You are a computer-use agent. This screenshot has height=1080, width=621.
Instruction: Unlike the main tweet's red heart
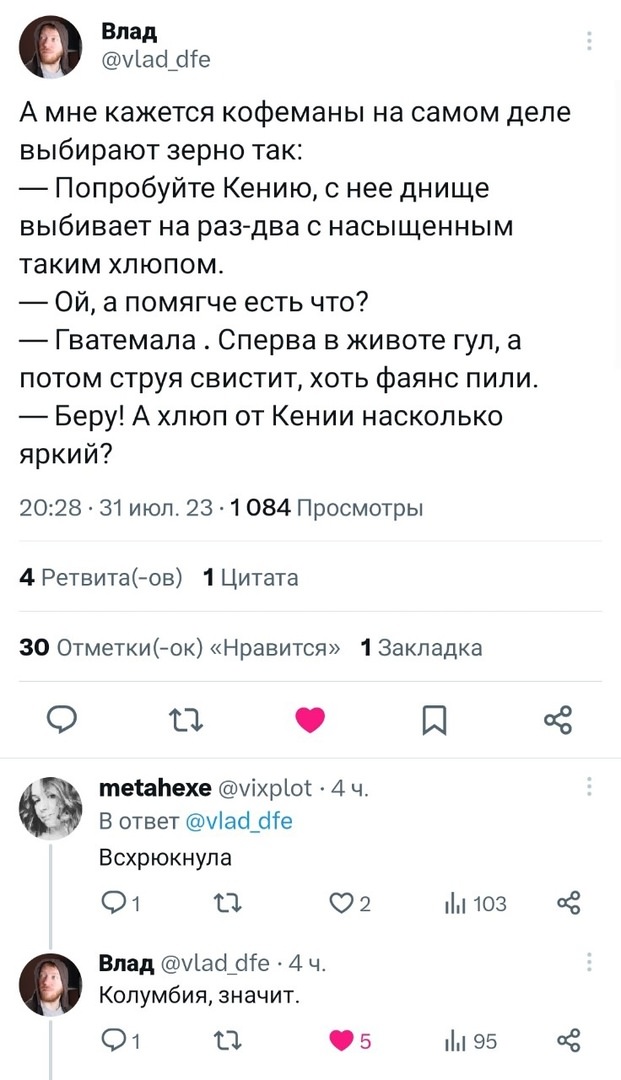coord(310,718)
